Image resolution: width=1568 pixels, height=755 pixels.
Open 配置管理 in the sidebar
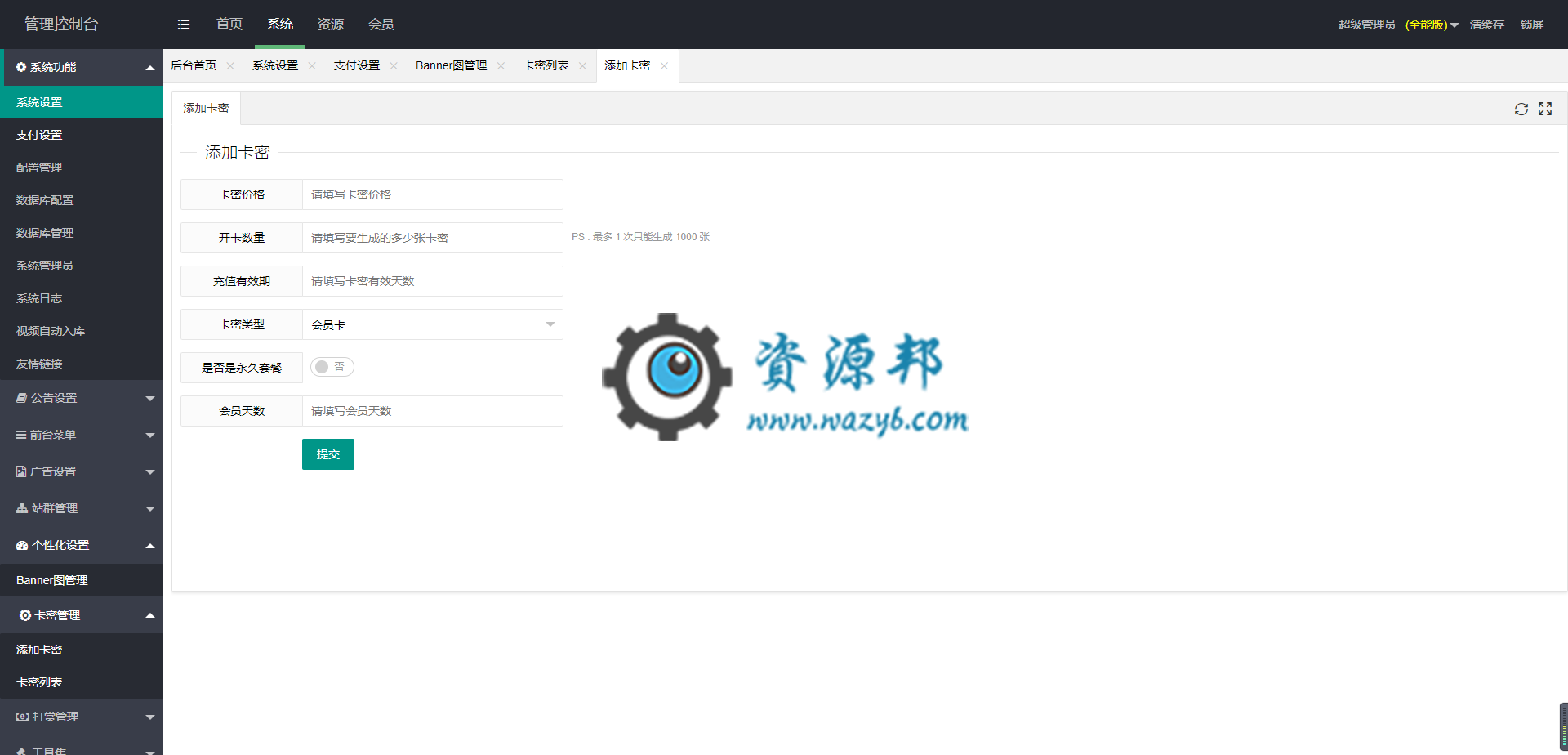tap(82, 168)
